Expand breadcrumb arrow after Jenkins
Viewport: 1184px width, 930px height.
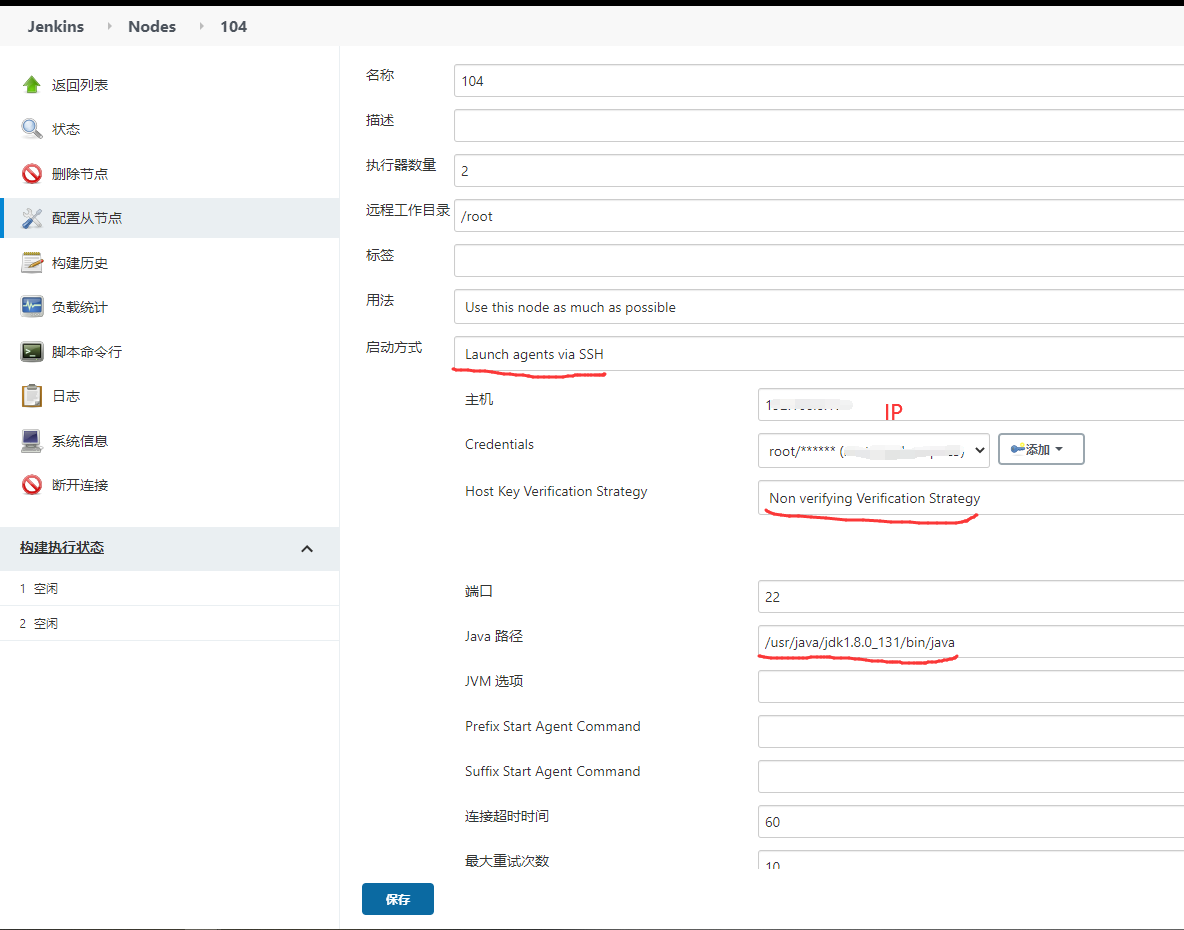point(109,26)
